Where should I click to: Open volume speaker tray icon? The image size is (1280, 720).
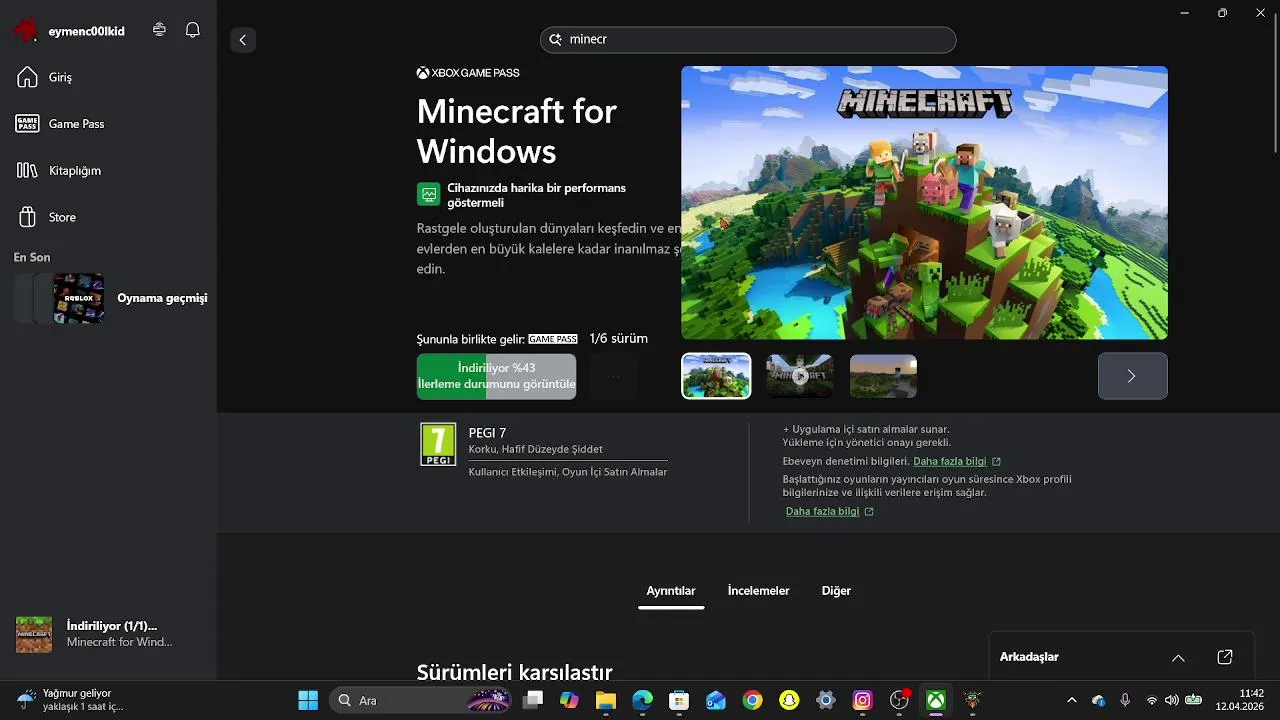(x=1171, y=700)
